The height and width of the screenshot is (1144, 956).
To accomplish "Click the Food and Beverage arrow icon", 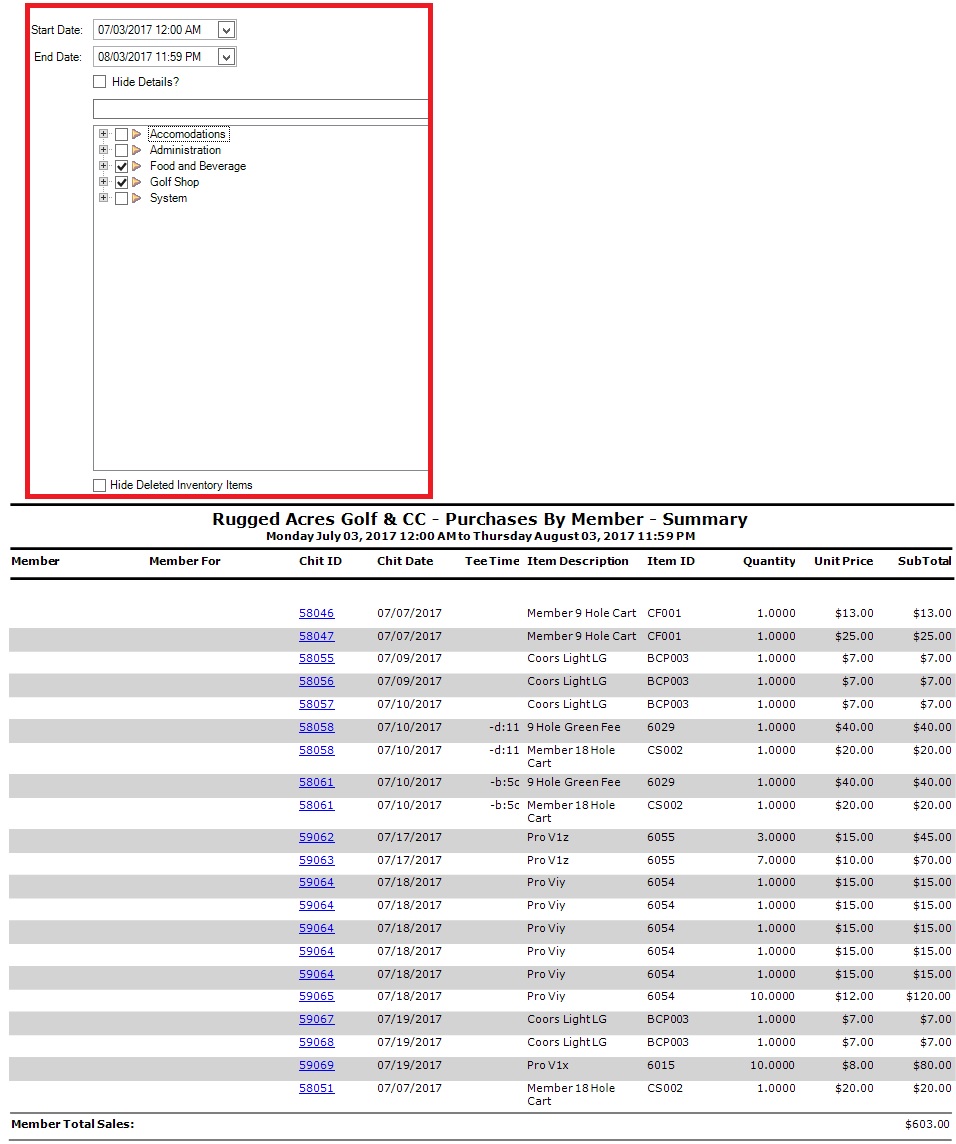I will [137, 166].
